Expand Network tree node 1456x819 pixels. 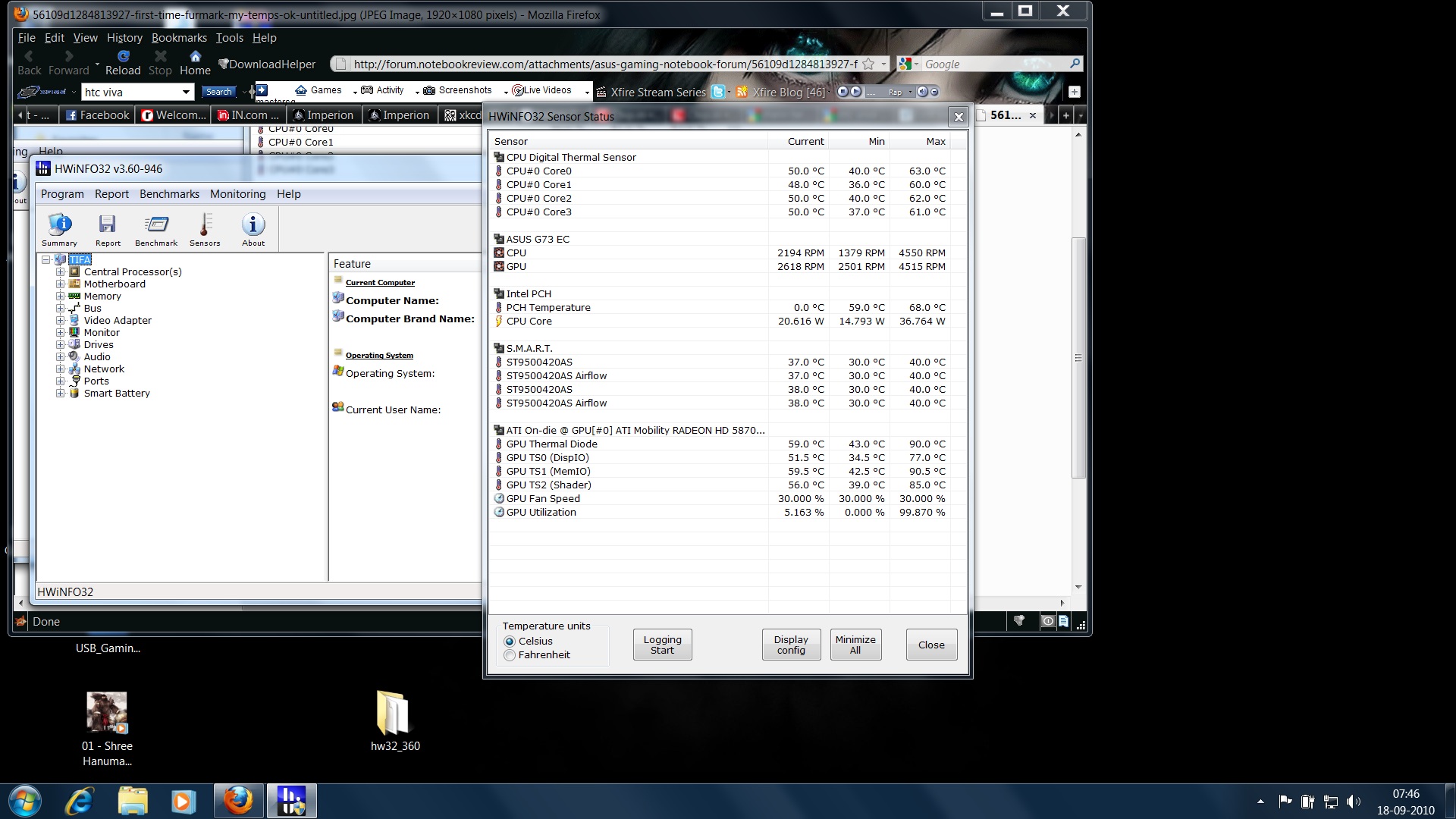click(x=60, y=369)
